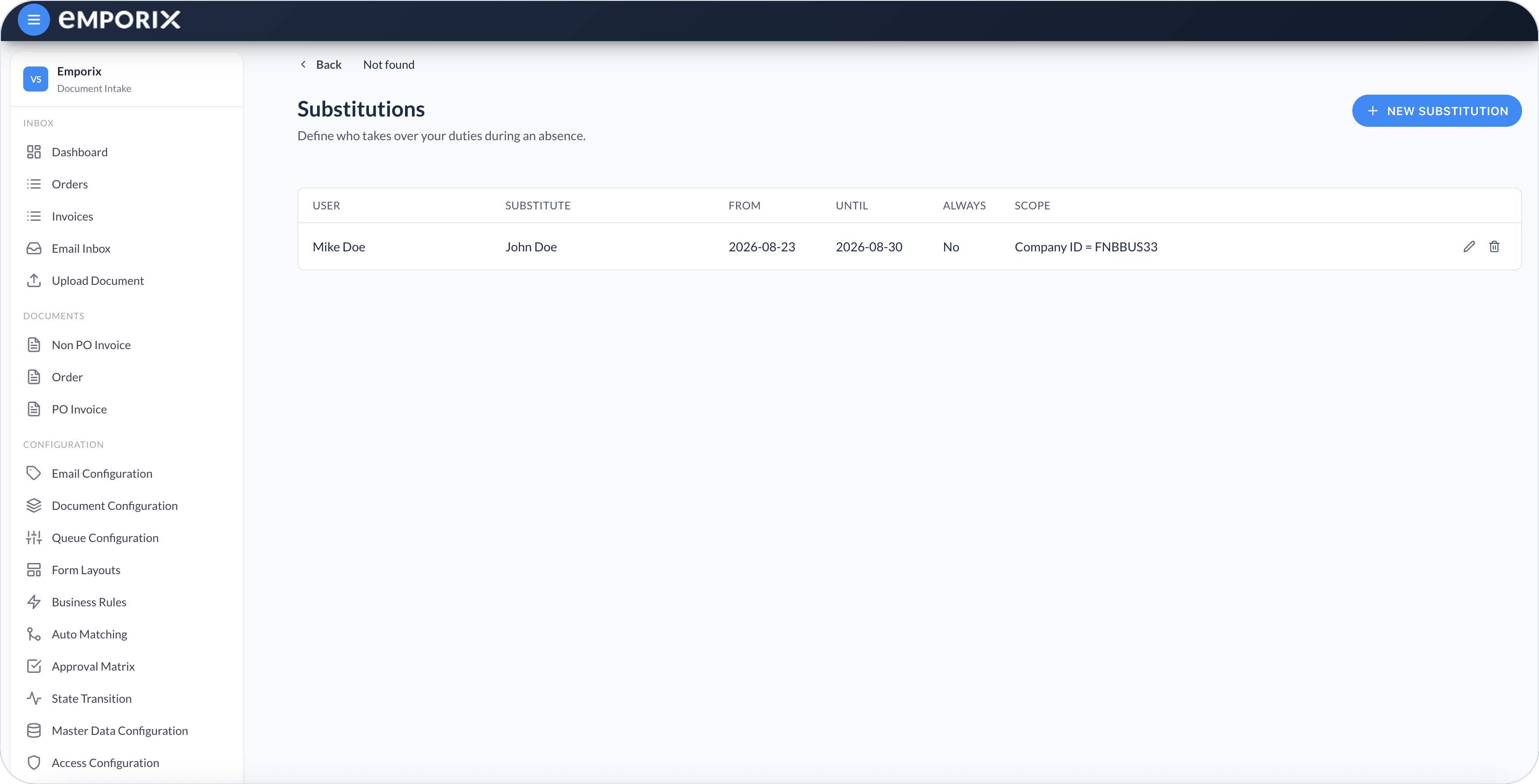Click the Orders list icon
Image resolution: width=1539 pixels, height=784 pixels.
tap(34, 184)
